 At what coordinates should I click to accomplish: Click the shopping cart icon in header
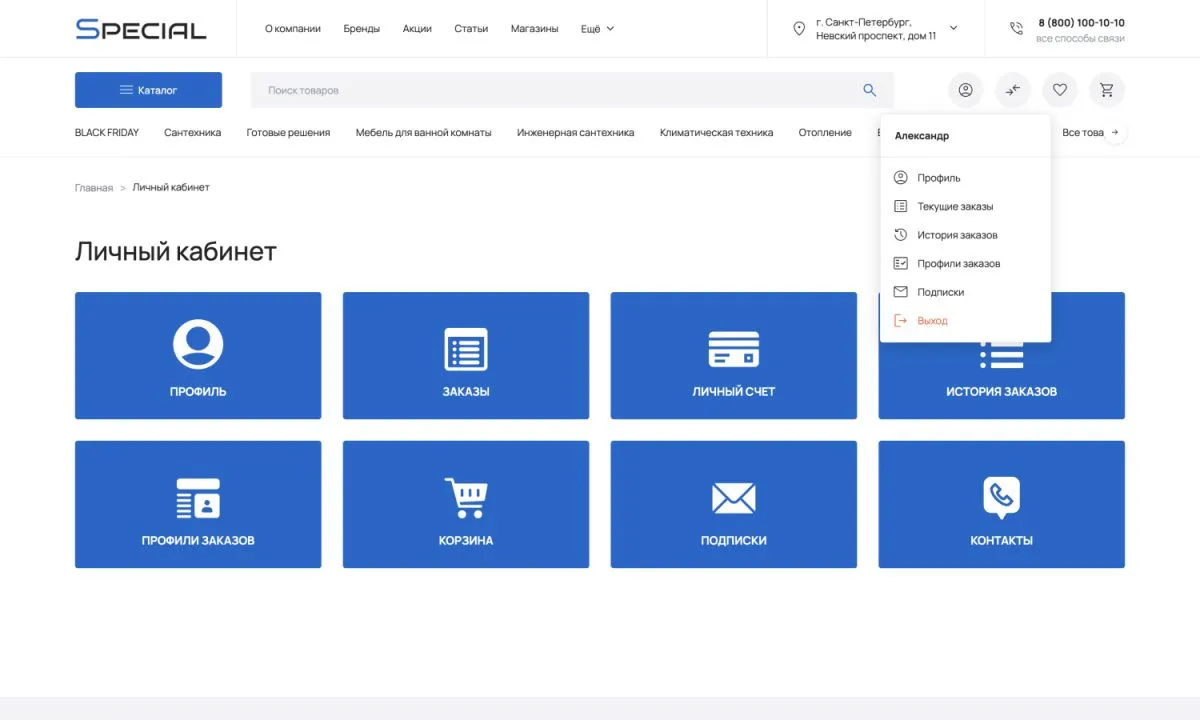click(1106, 90)
